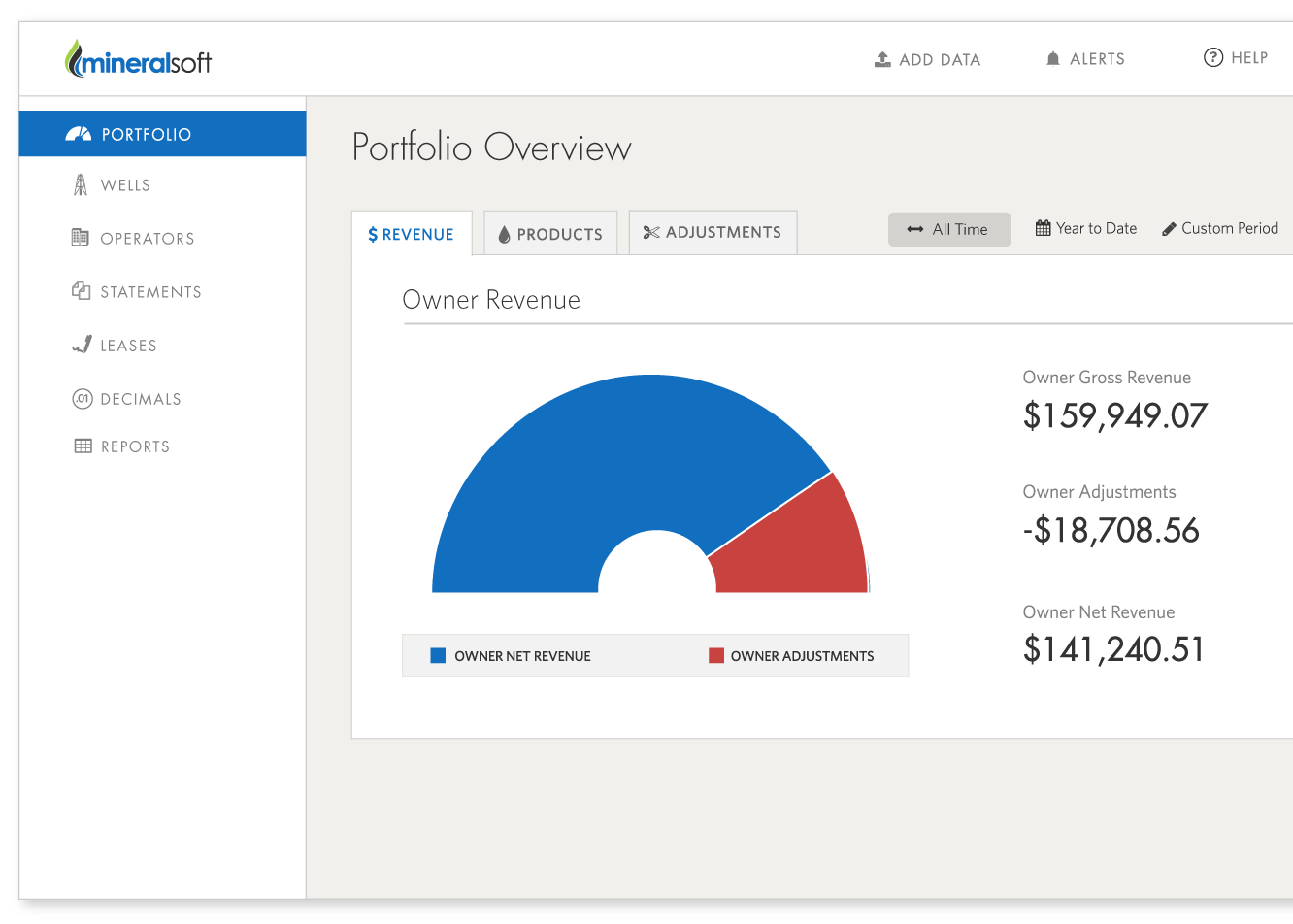Click the upload icon beside Add Data
Image resolution: width=1293 pixels, height=924 pixels.
click(882, 59)
